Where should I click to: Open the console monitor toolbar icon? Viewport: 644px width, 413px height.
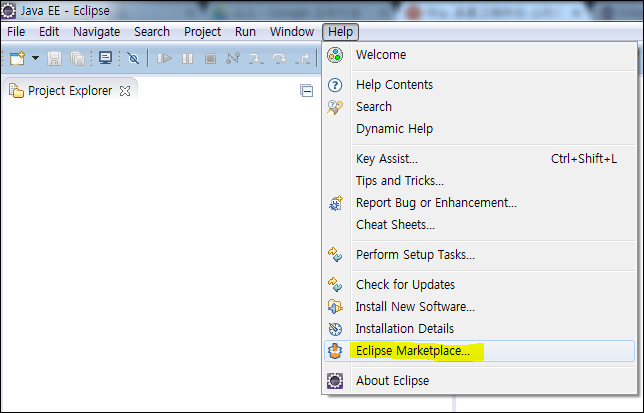tap(106, 58)
